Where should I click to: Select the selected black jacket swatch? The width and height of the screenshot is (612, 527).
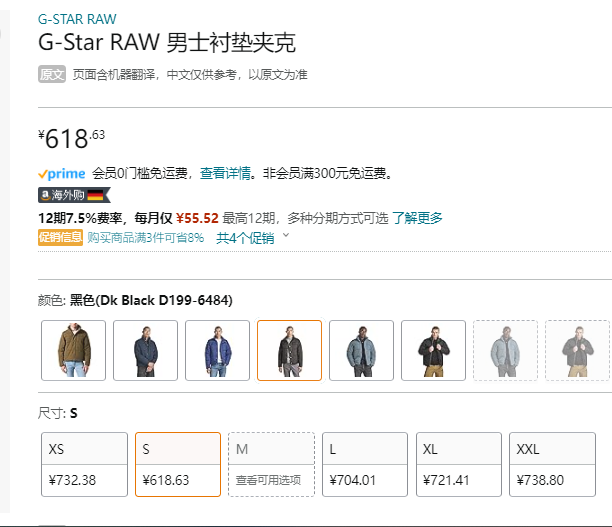coord(289,350)
